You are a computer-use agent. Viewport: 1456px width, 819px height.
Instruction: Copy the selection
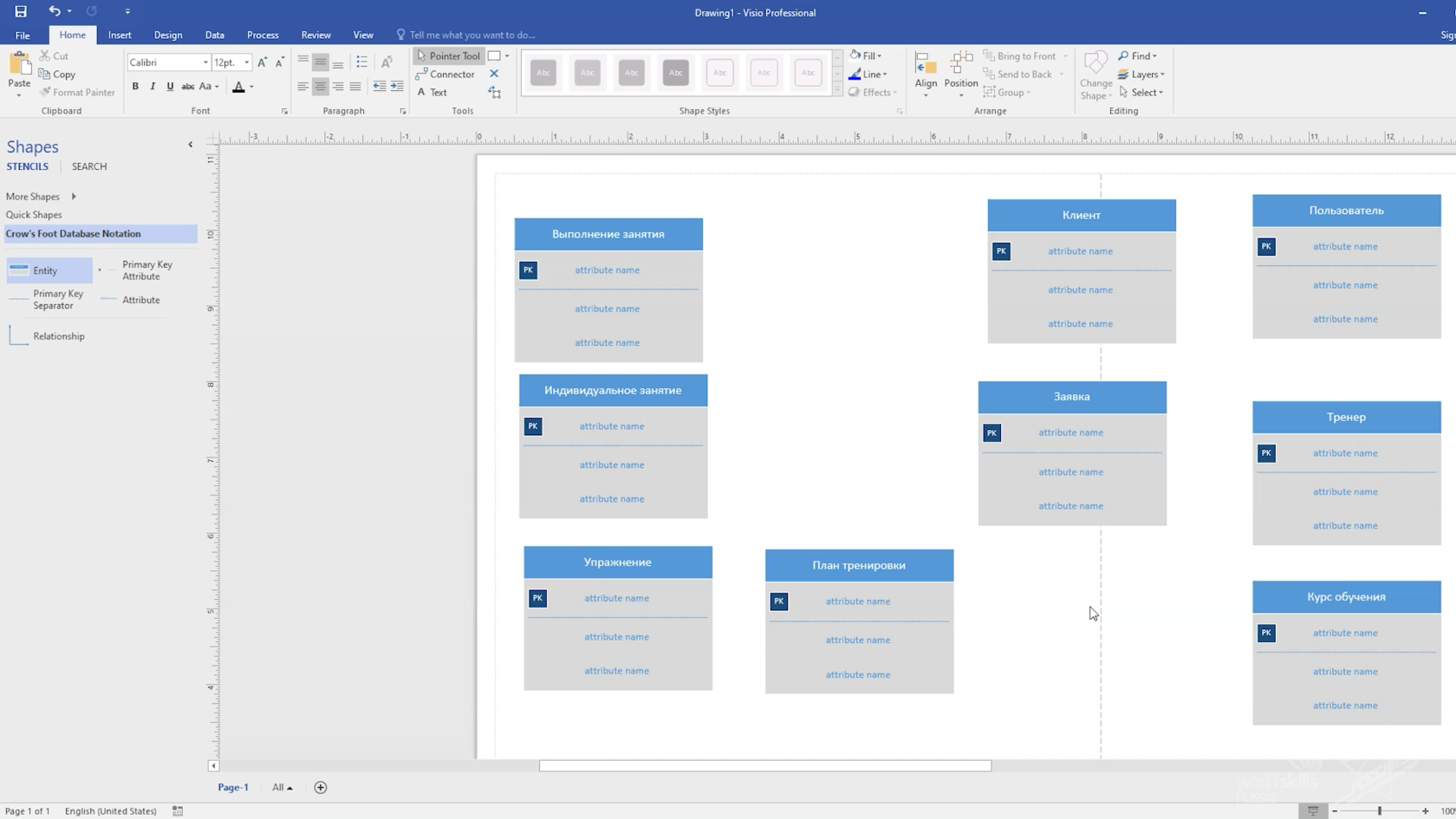57,74
